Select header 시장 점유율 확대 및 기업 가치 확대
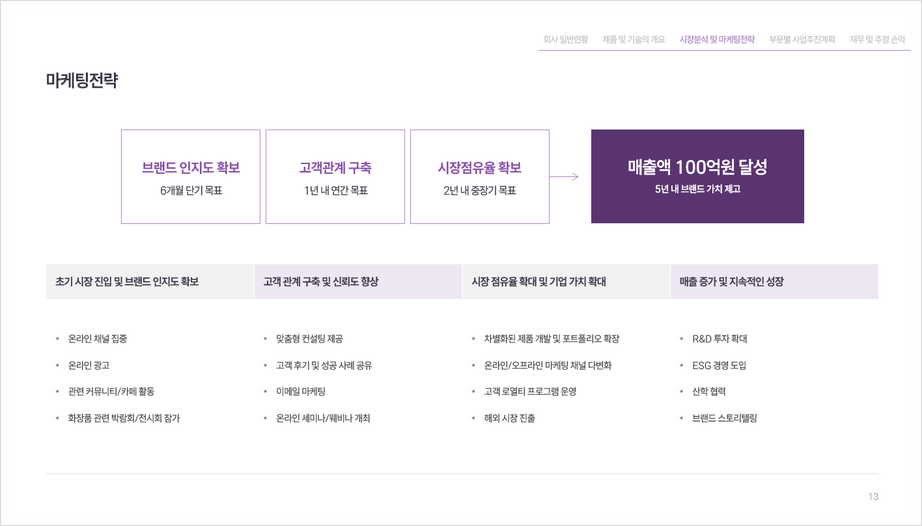The height and width of the screenshot is (526, 922). (566, 282)
